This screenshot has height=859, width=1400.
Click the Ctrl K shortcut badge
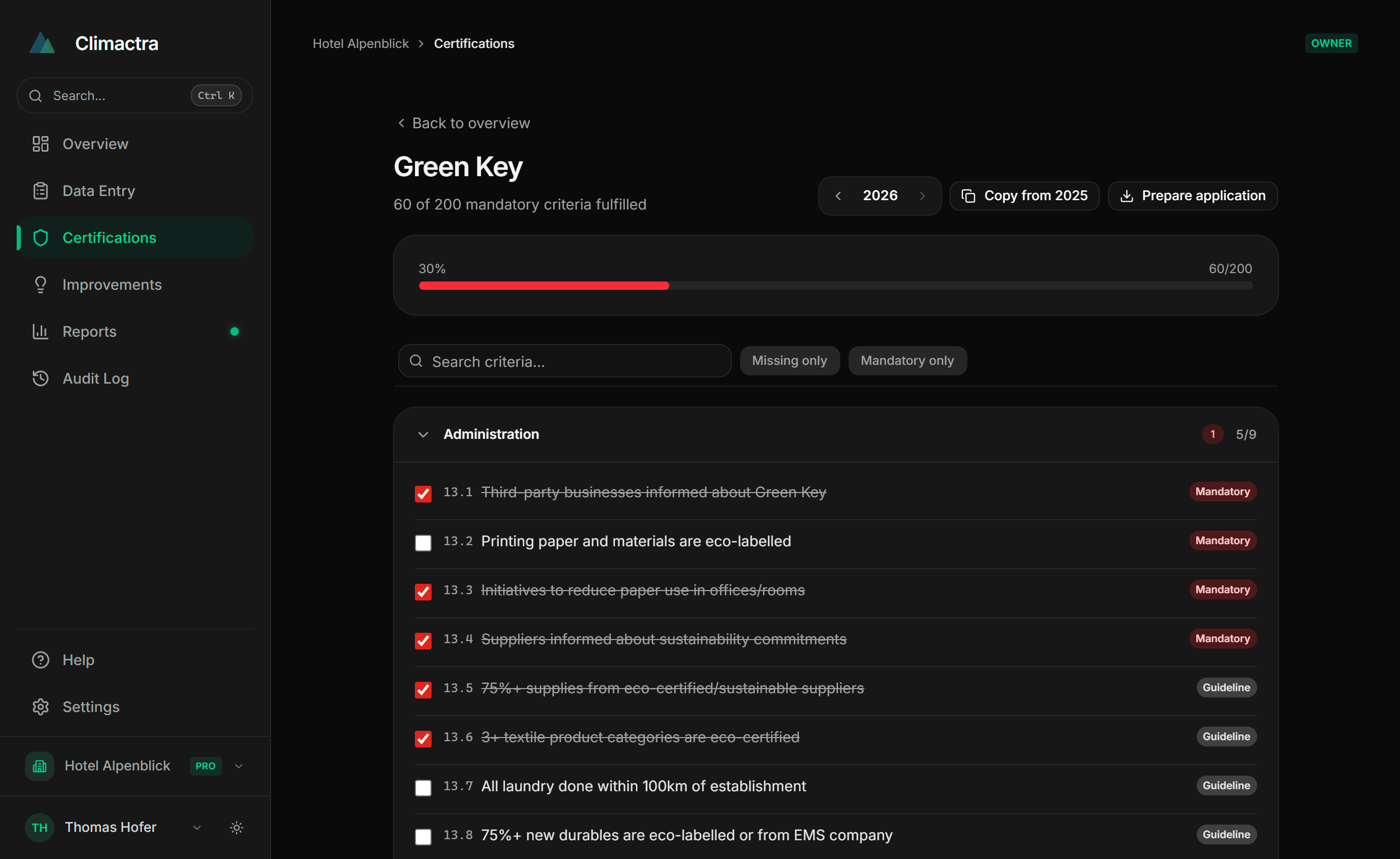tap(216, 95)
